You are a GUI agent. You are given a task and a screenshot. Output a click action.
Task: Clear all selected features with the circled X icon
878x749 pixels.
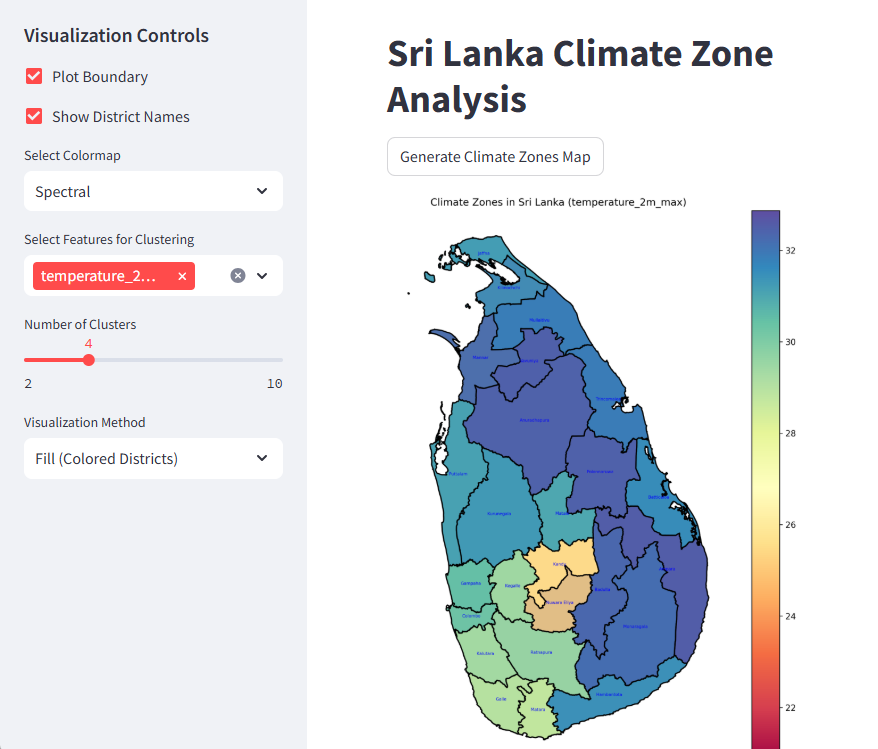[x=236, y=276]
